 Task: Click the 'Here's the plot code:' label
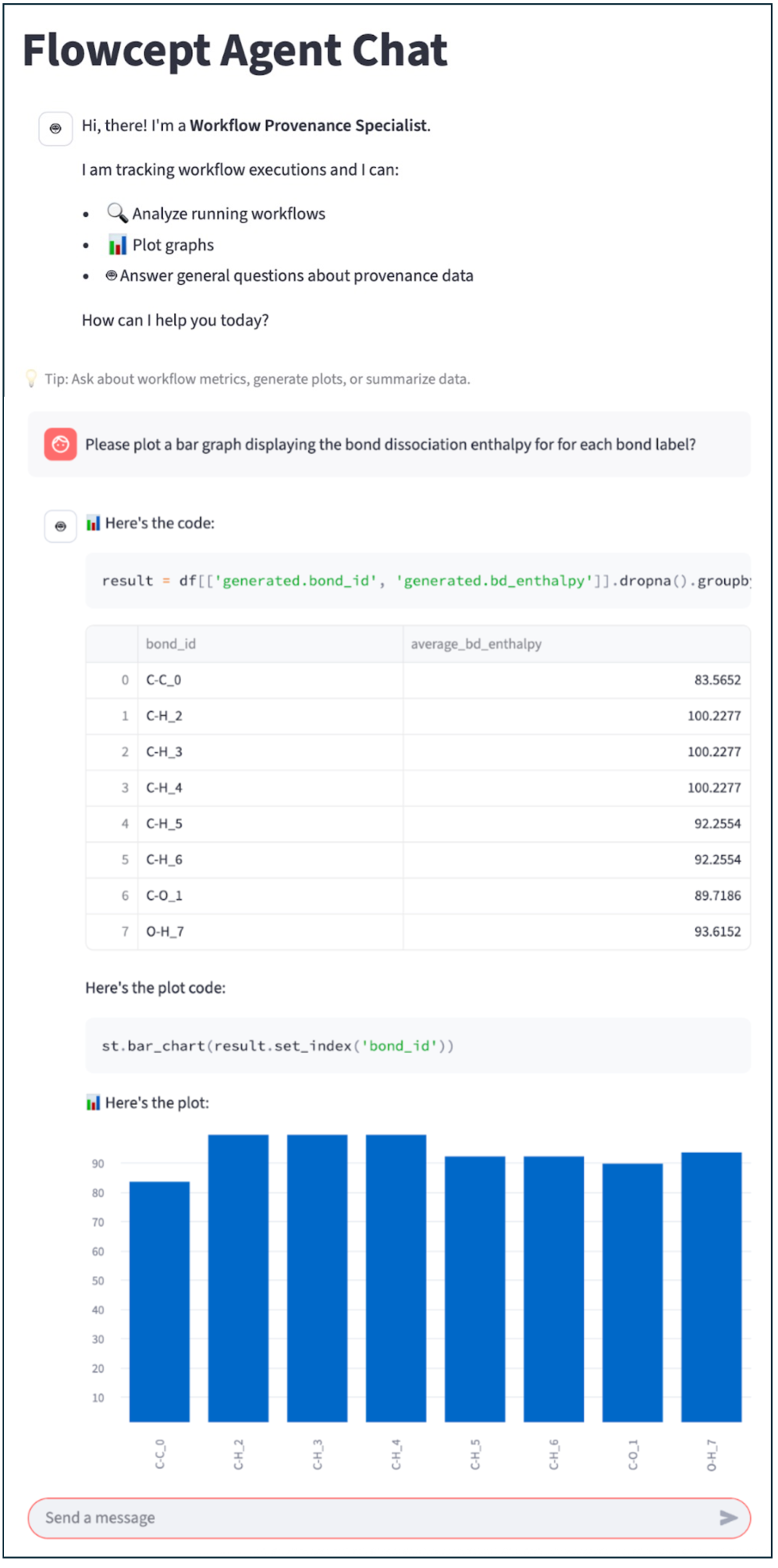click(x=155, y=988)
